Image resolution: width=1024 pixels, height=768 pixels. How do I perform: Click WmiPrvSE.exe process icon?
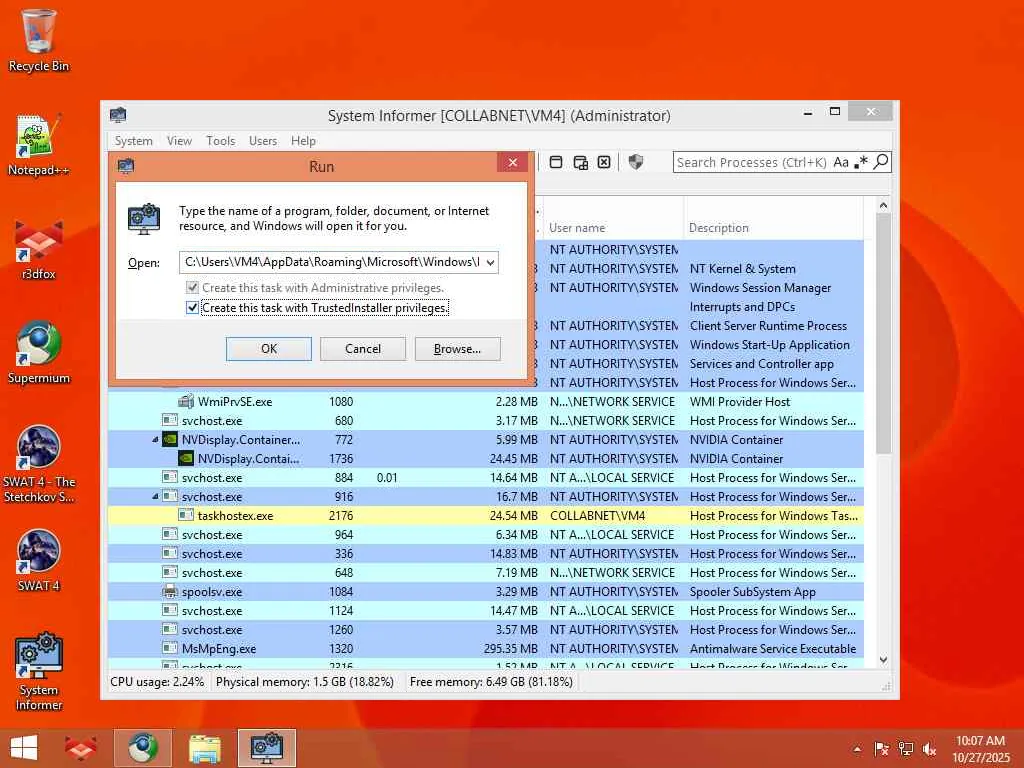pyautogui.click(x=186, y=401)
